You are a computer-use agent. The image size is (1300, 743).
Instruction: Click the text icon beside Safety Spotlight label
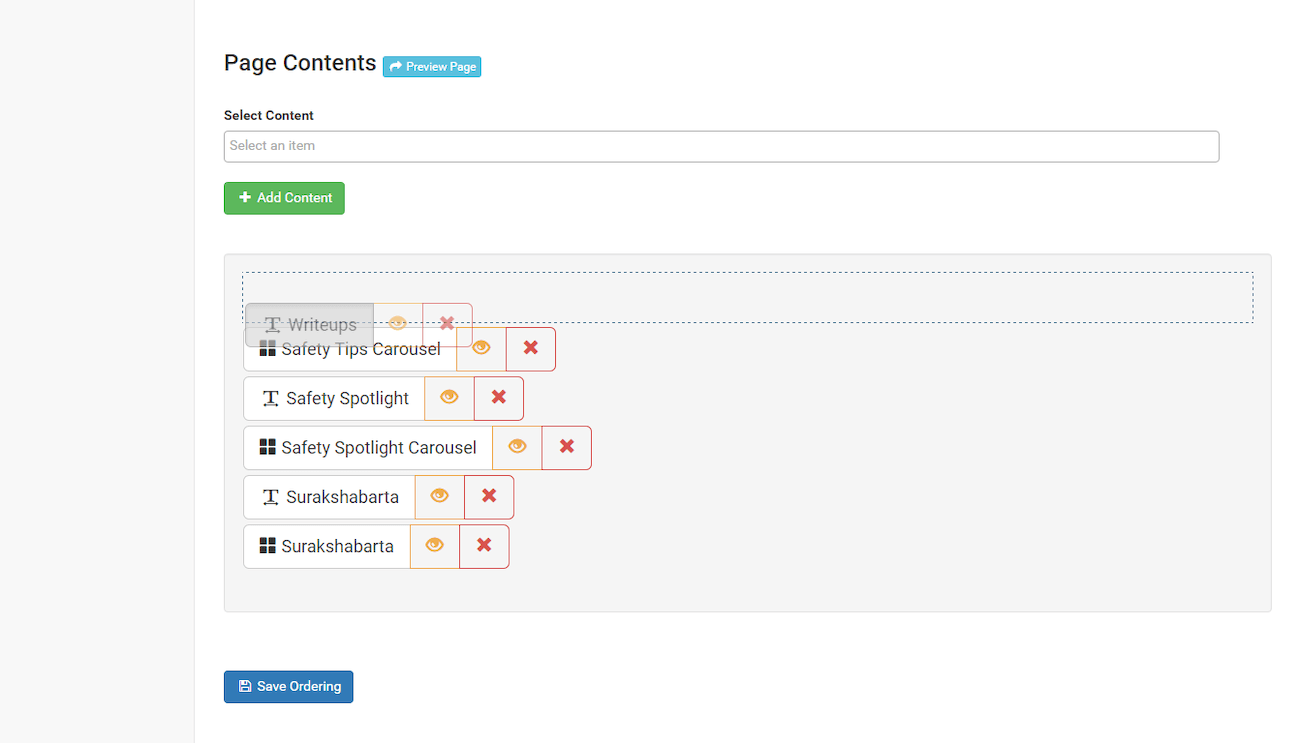270,398
